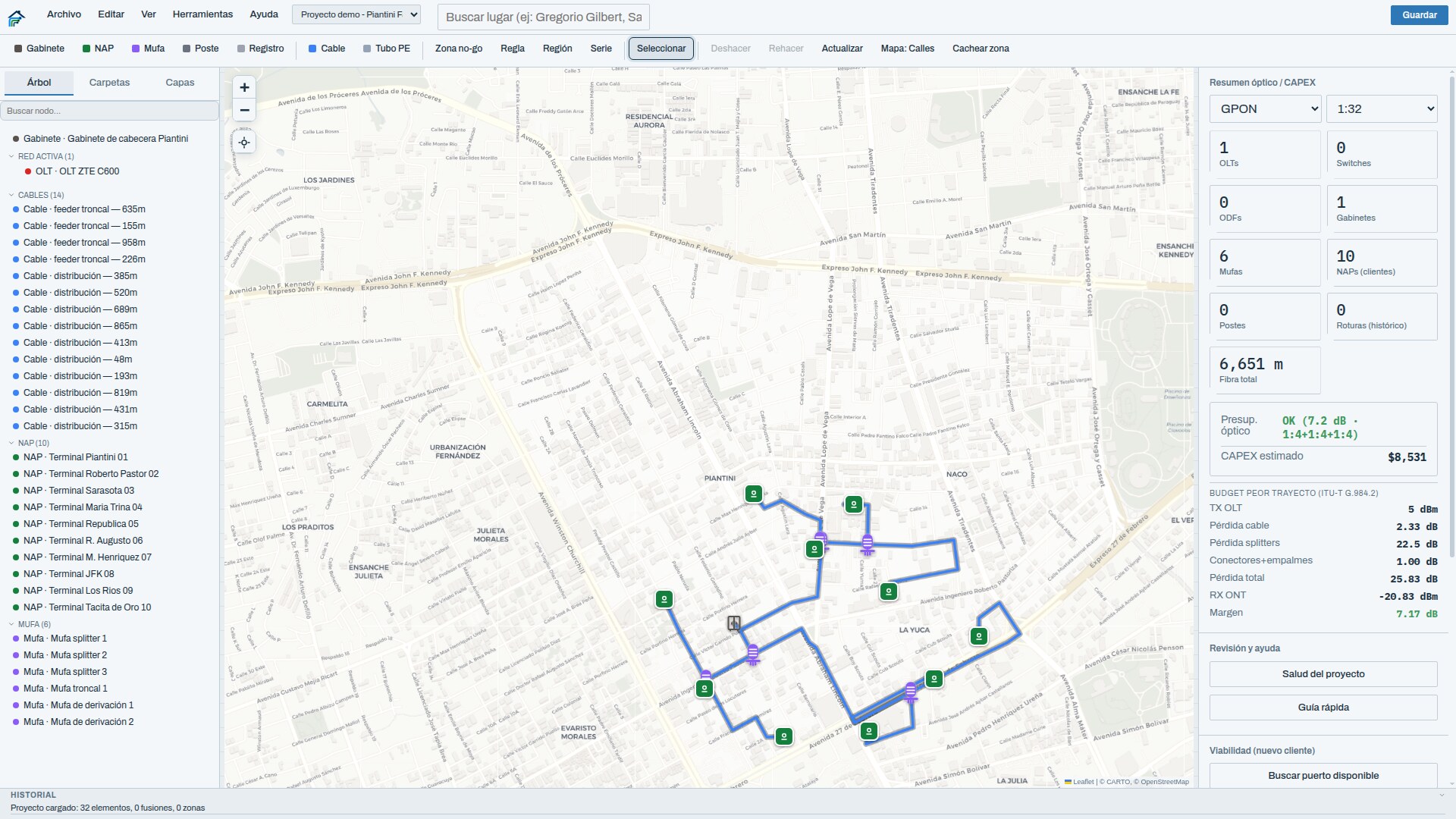
Task: Select the Tubo PE drawing tool
Action: click(x=386, y=49)
